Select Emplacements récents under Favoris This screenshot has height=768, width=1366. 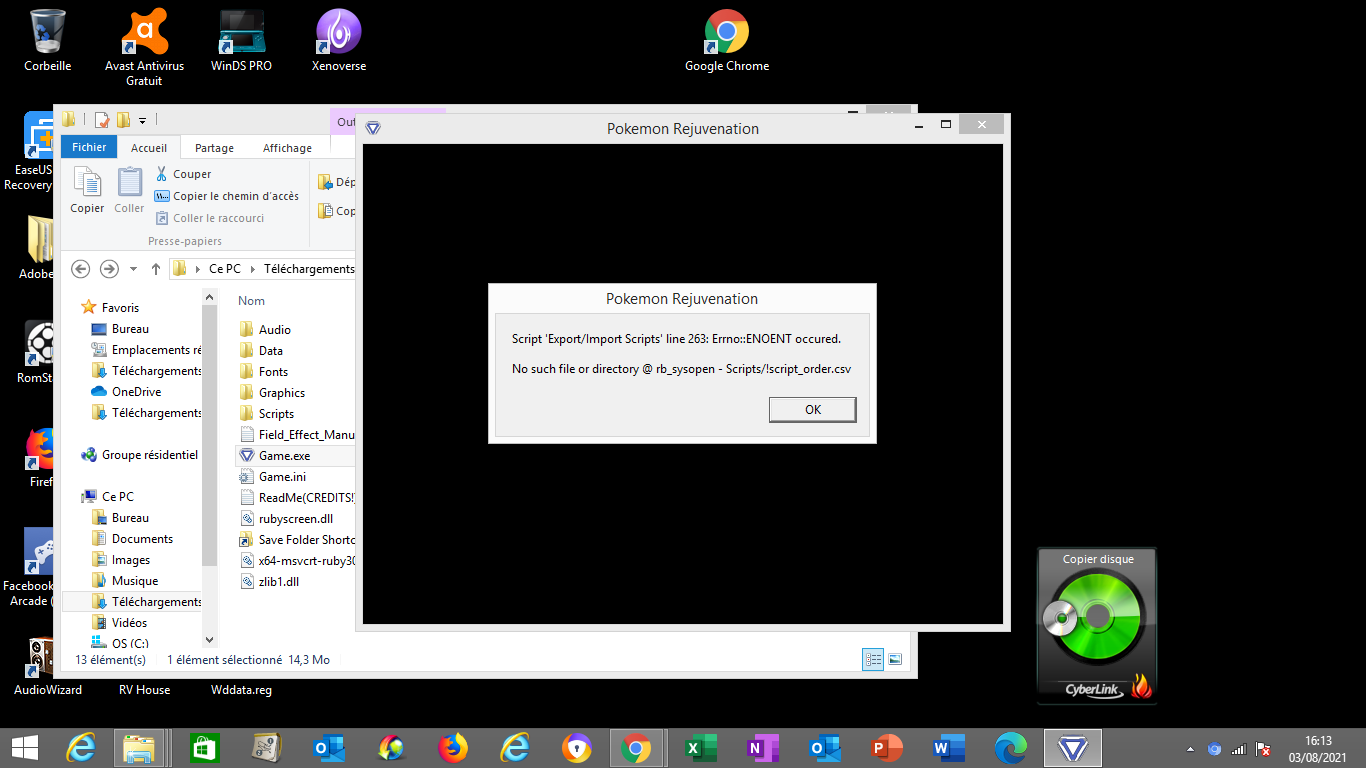point(146,350)
